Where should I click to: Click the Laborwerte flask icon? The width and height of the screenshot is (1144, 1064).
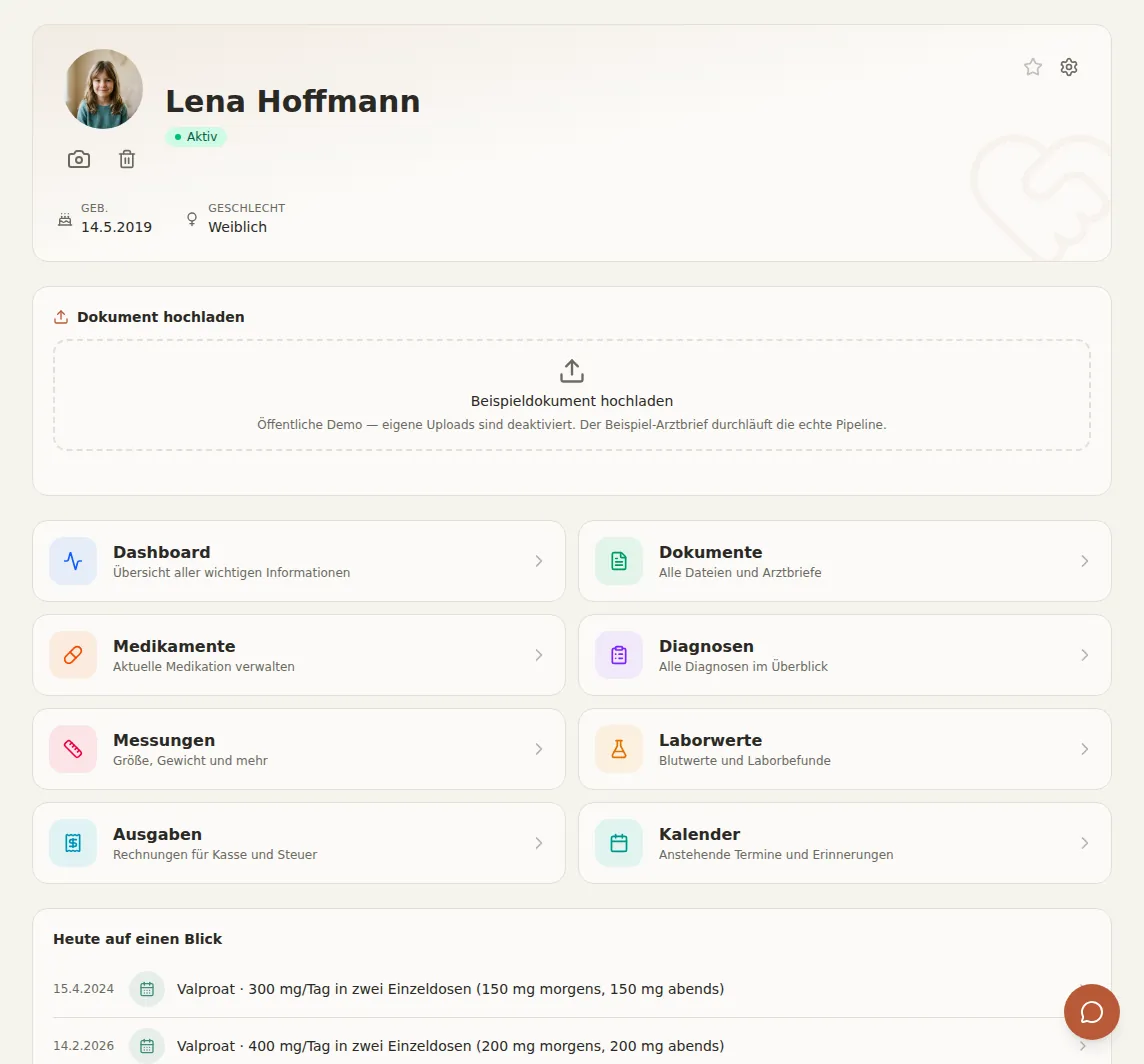pyautogui.click(x=619, y=749)
